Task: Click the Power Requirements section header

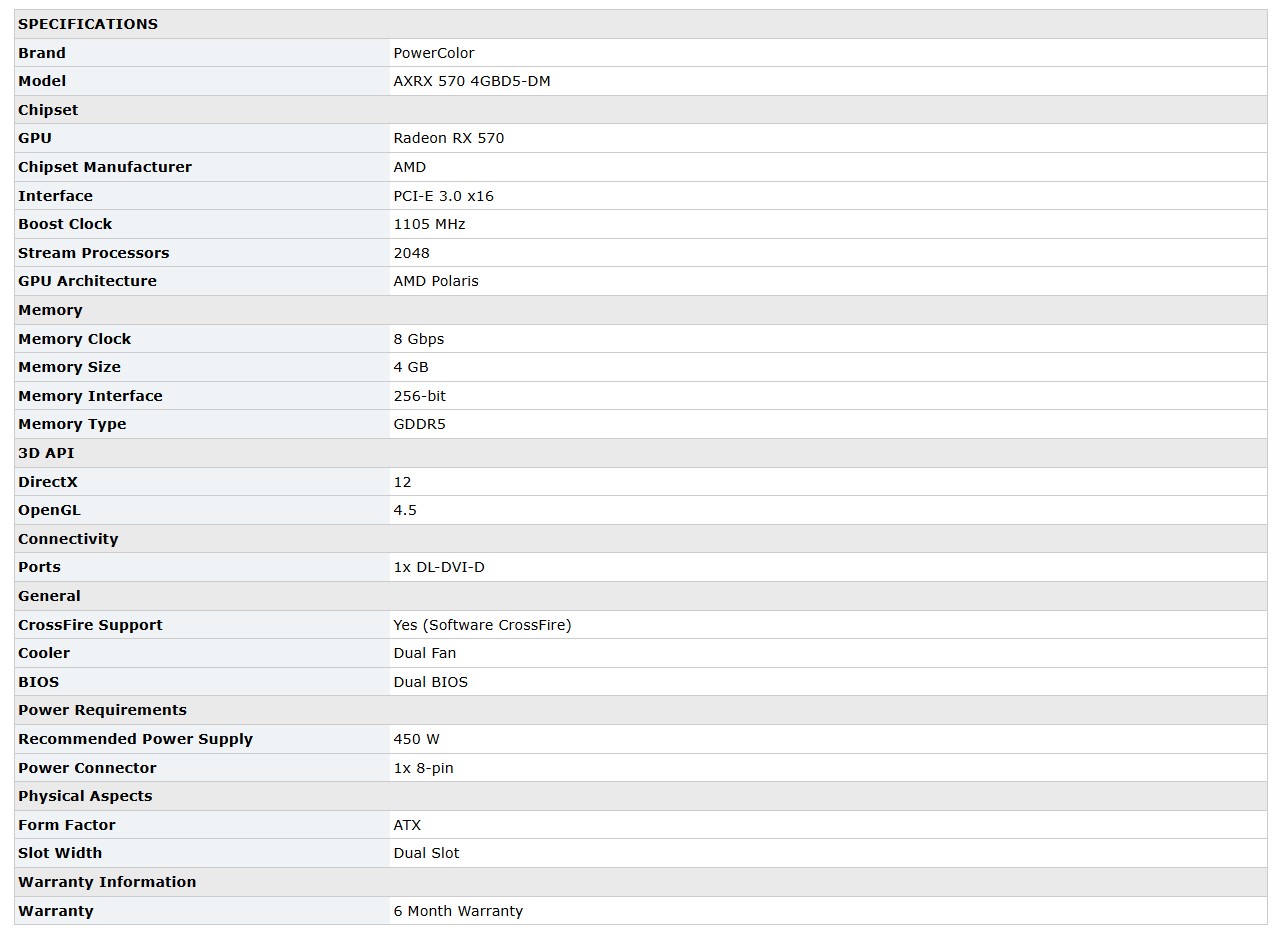Action: pos(640,710)
